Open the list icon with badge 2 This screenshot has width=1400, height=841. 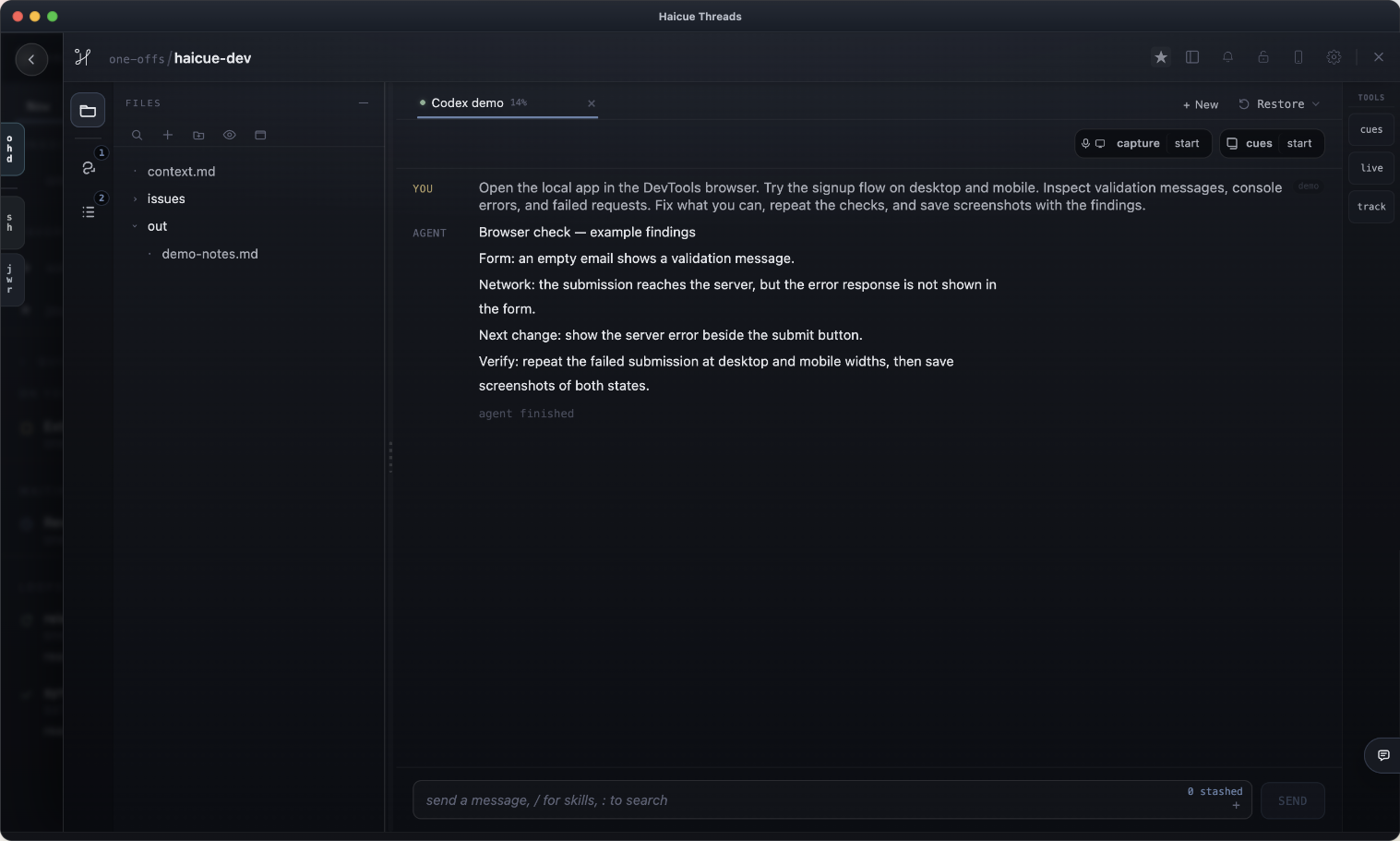89,211
